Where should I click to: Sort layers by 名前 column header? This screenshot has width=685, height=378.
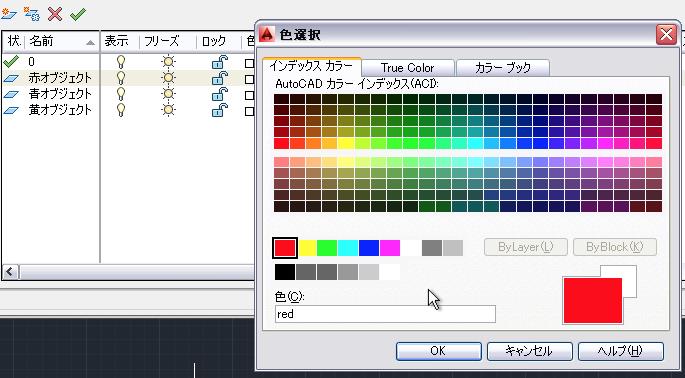[62, 42]
